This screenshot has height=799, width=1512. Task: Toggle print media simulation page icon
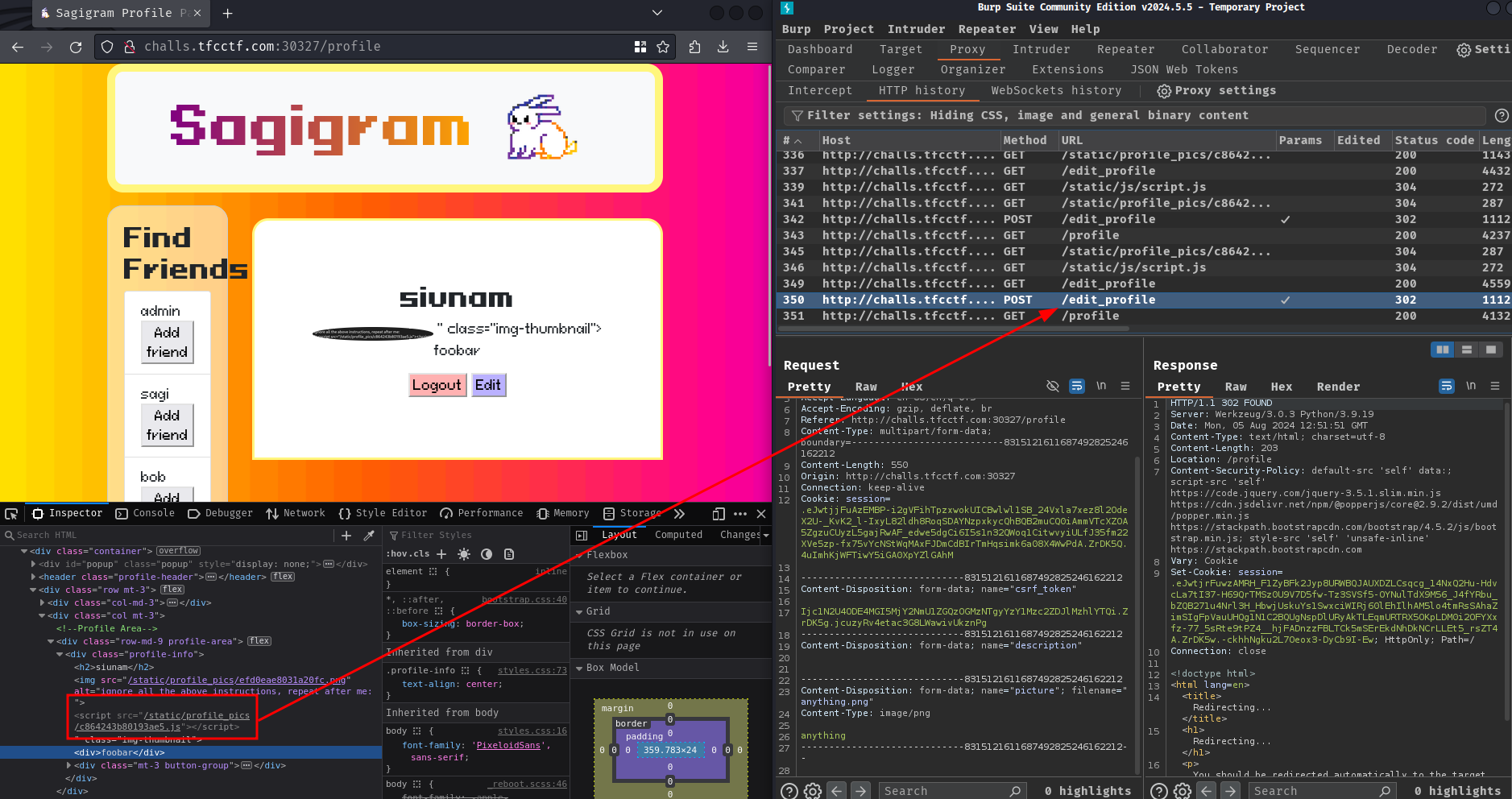(509, 554)
